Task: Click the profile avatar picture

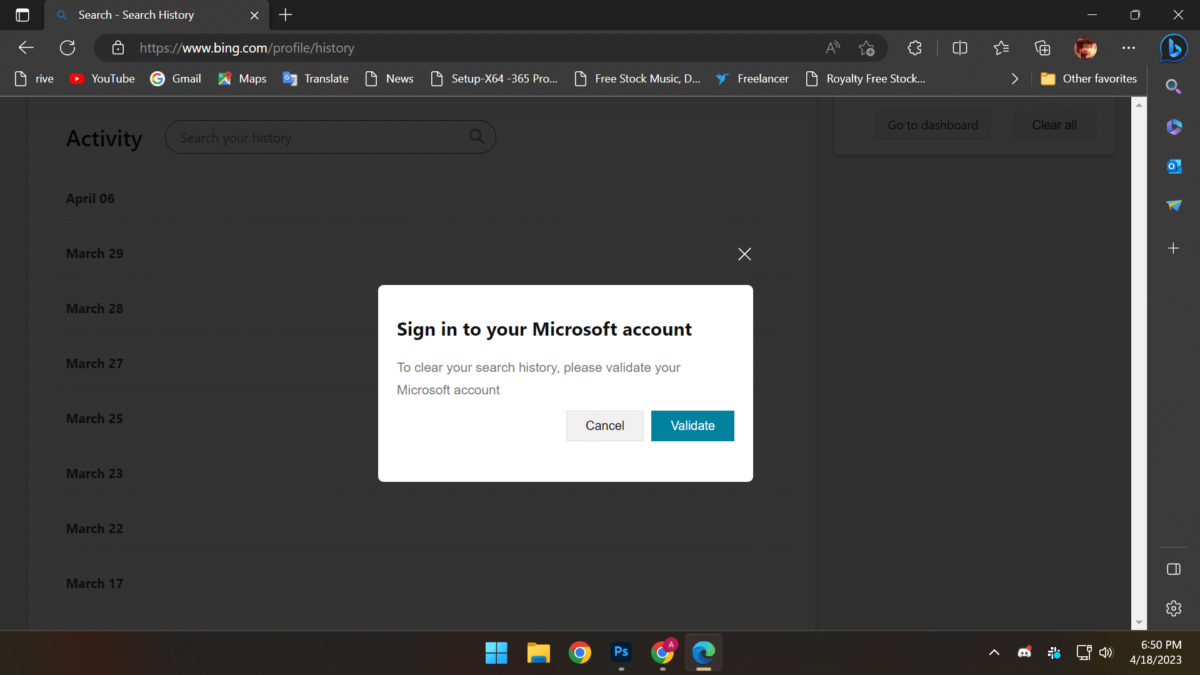Action: click(1085, 47)
